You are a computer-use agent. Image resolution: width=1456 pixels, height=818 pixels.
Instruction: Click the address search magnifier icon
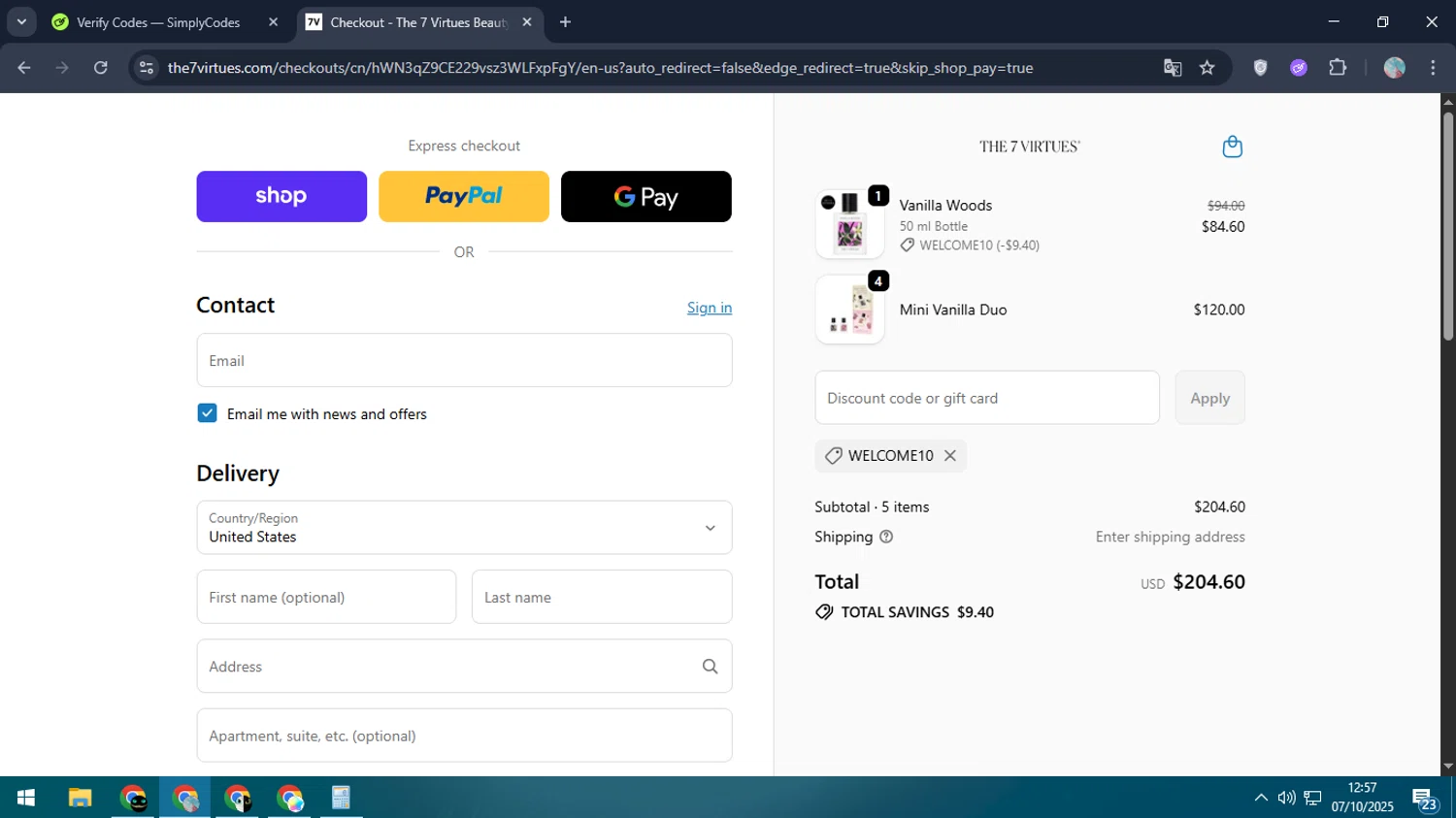(710, 667)
